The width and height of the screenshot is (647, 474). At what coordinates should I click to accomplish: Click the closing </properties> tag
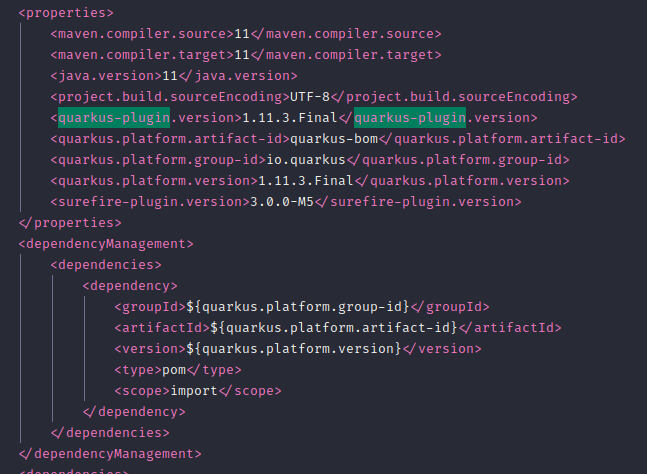point(70,223)
